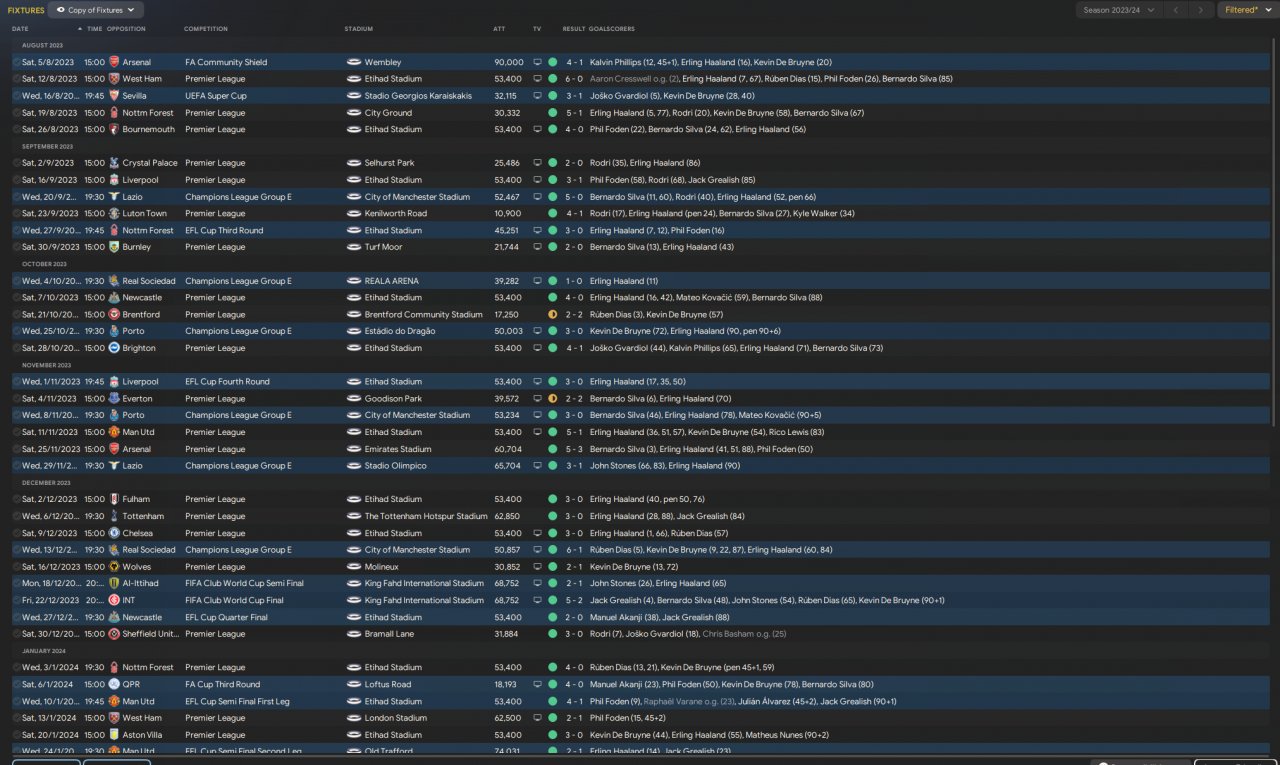1280x765 pixels.
Task: Click the Arsenal badge in the Community Shield row
Action: 114,62
